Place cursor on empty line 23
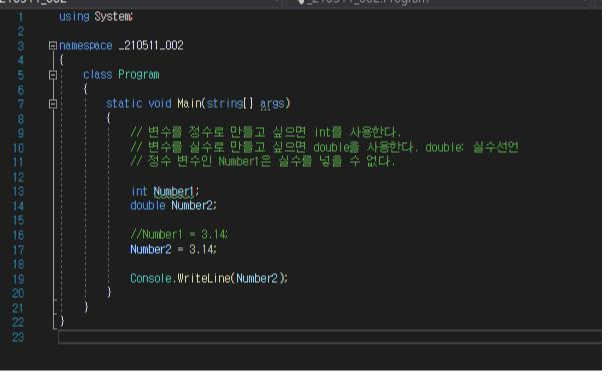Image resolution: width=610 pixels, height=384 pixels. (330, 337)
